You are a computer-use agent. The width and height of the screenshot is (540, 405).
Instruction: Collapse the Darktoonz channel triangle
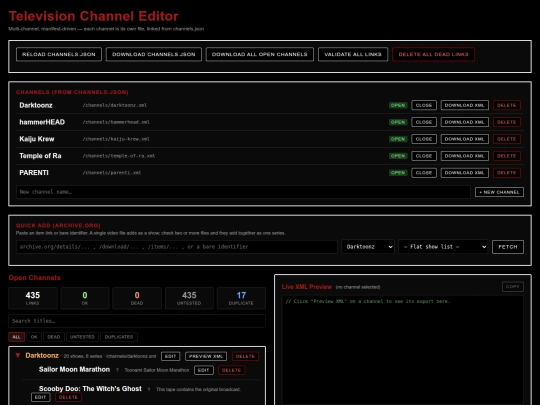(18, 355)
